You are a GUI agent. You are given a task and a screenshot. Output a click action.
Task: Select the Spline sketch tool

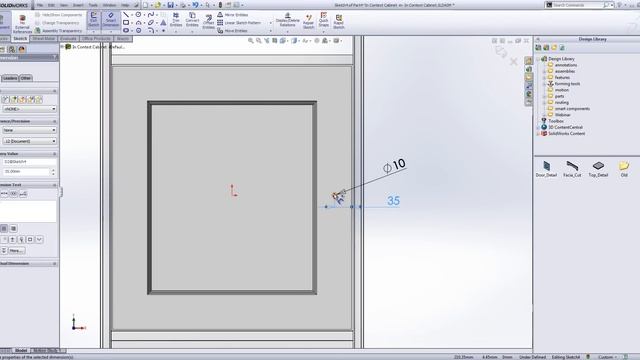coord(151,15)
